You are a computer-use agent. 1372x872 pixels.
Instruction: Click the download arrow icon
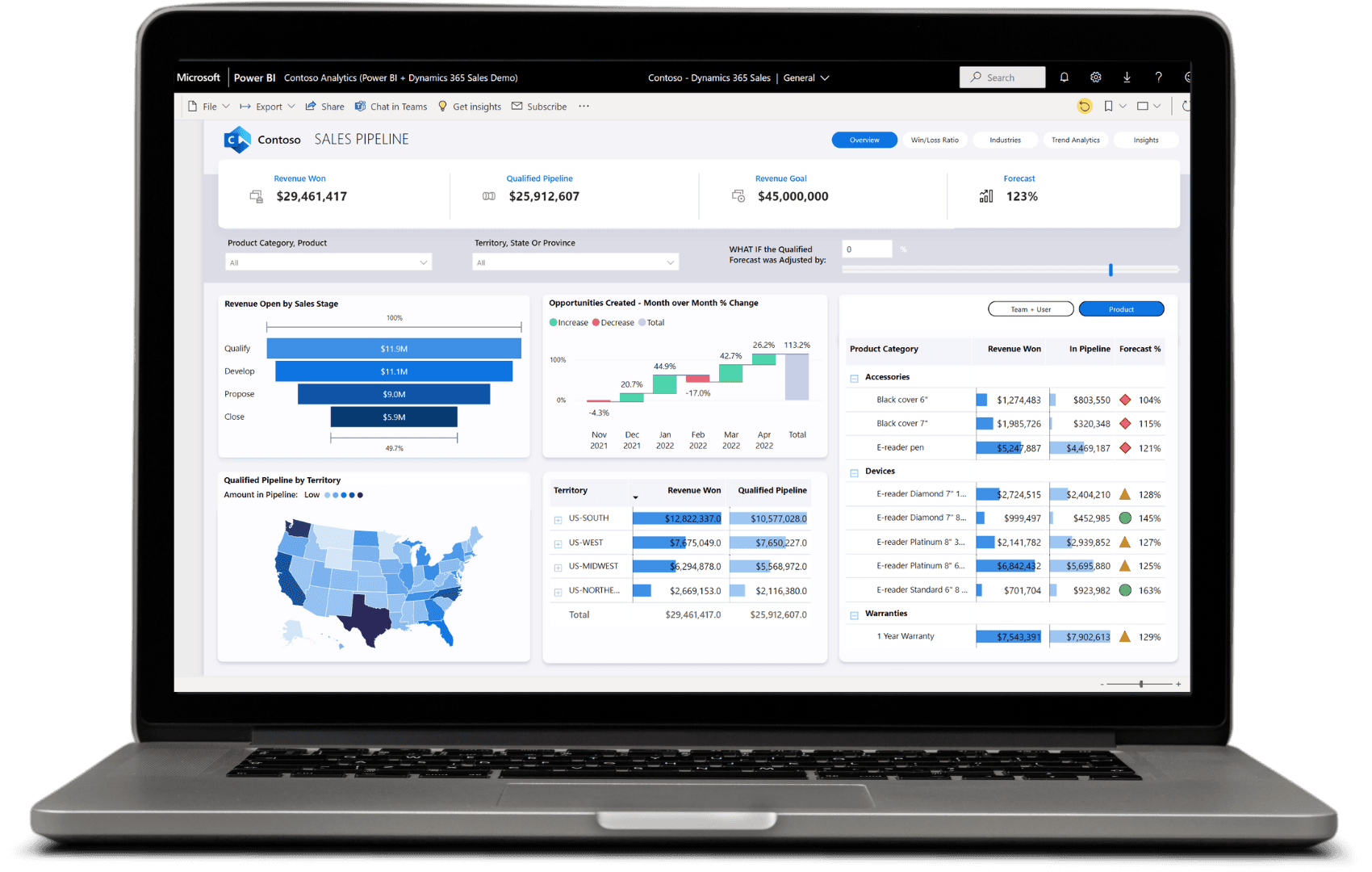pyautogui.click(x=1127, y=78)
